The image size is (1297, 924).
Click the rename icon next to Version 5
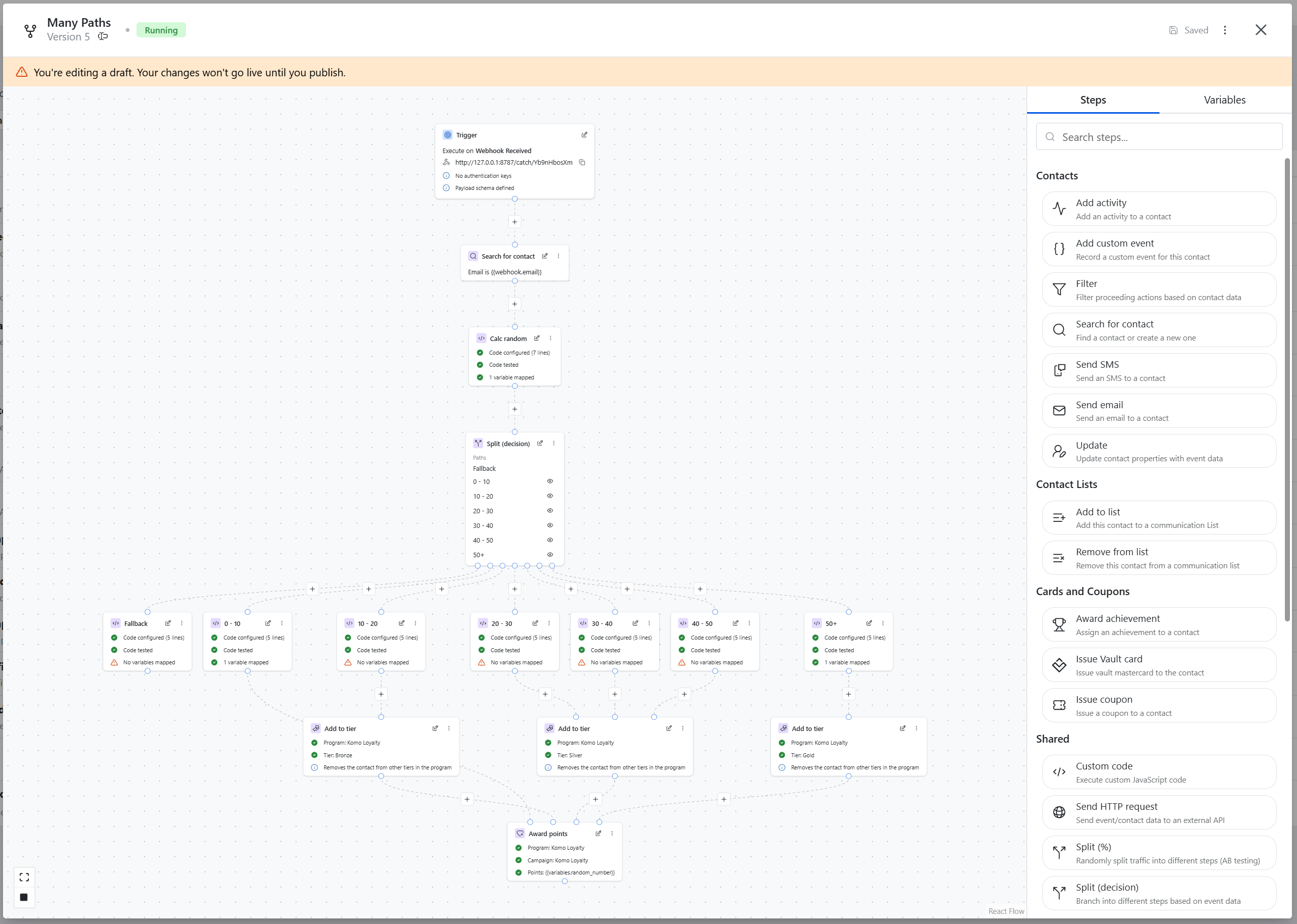point(103,36)
